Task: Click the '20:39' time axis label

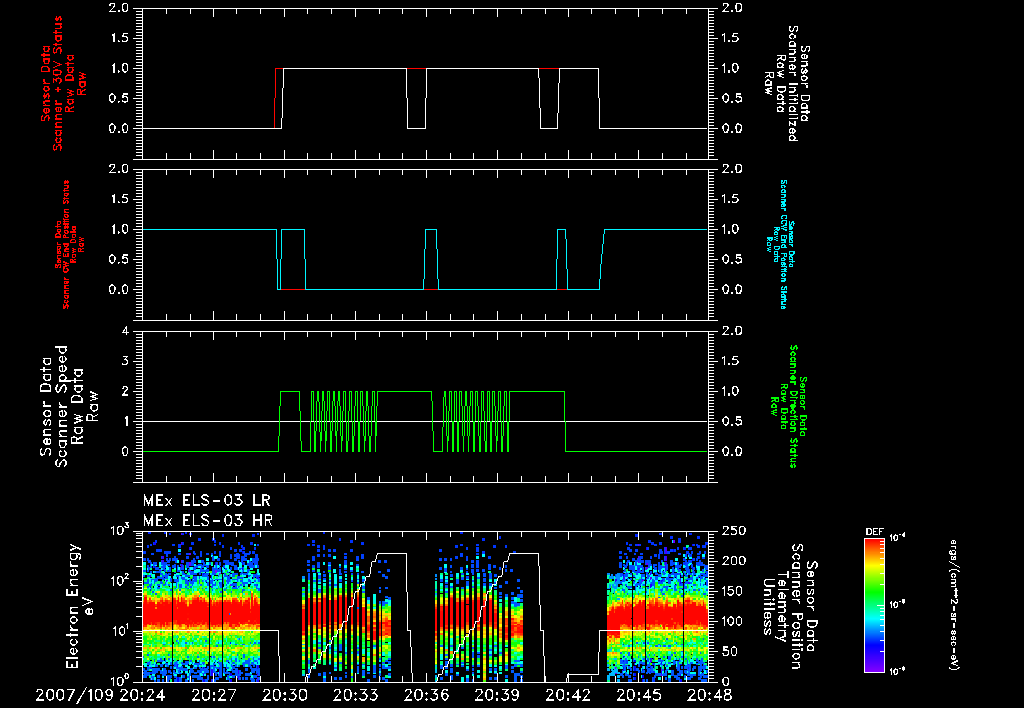Action: 497,695
